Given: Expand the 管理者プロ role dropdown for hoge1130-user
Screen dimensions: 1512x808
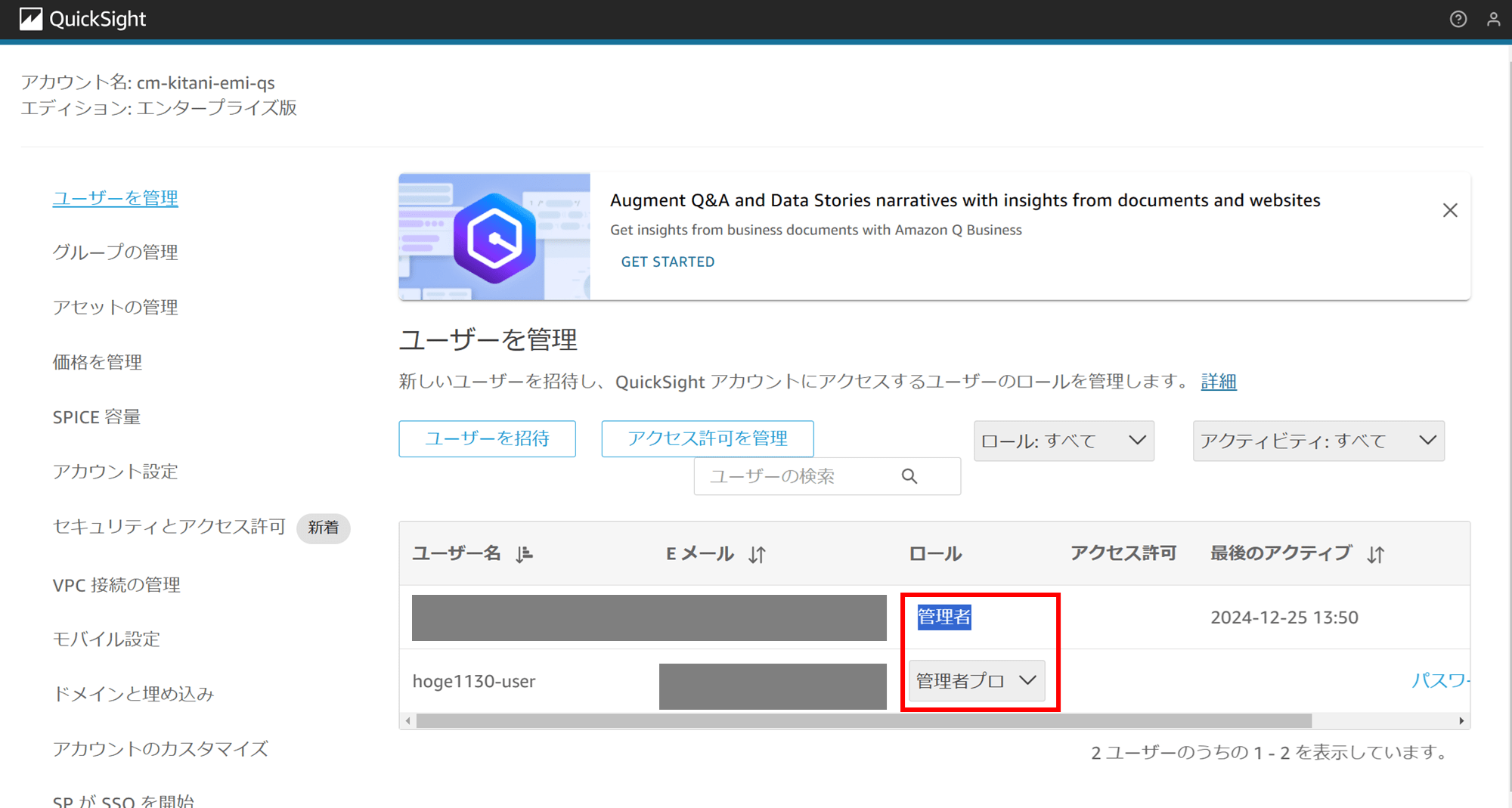Looking at the screenshot, I should tap(977, 681).
